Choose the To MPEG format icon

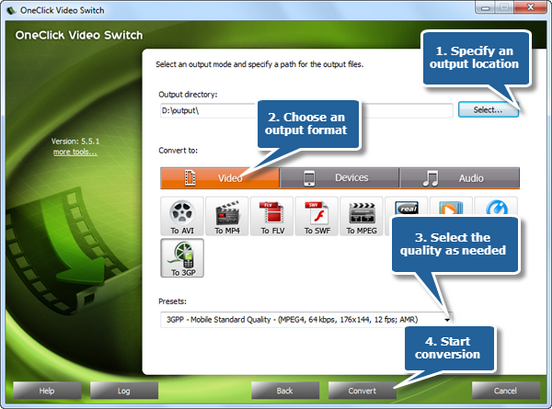click(x=362, y=216)
